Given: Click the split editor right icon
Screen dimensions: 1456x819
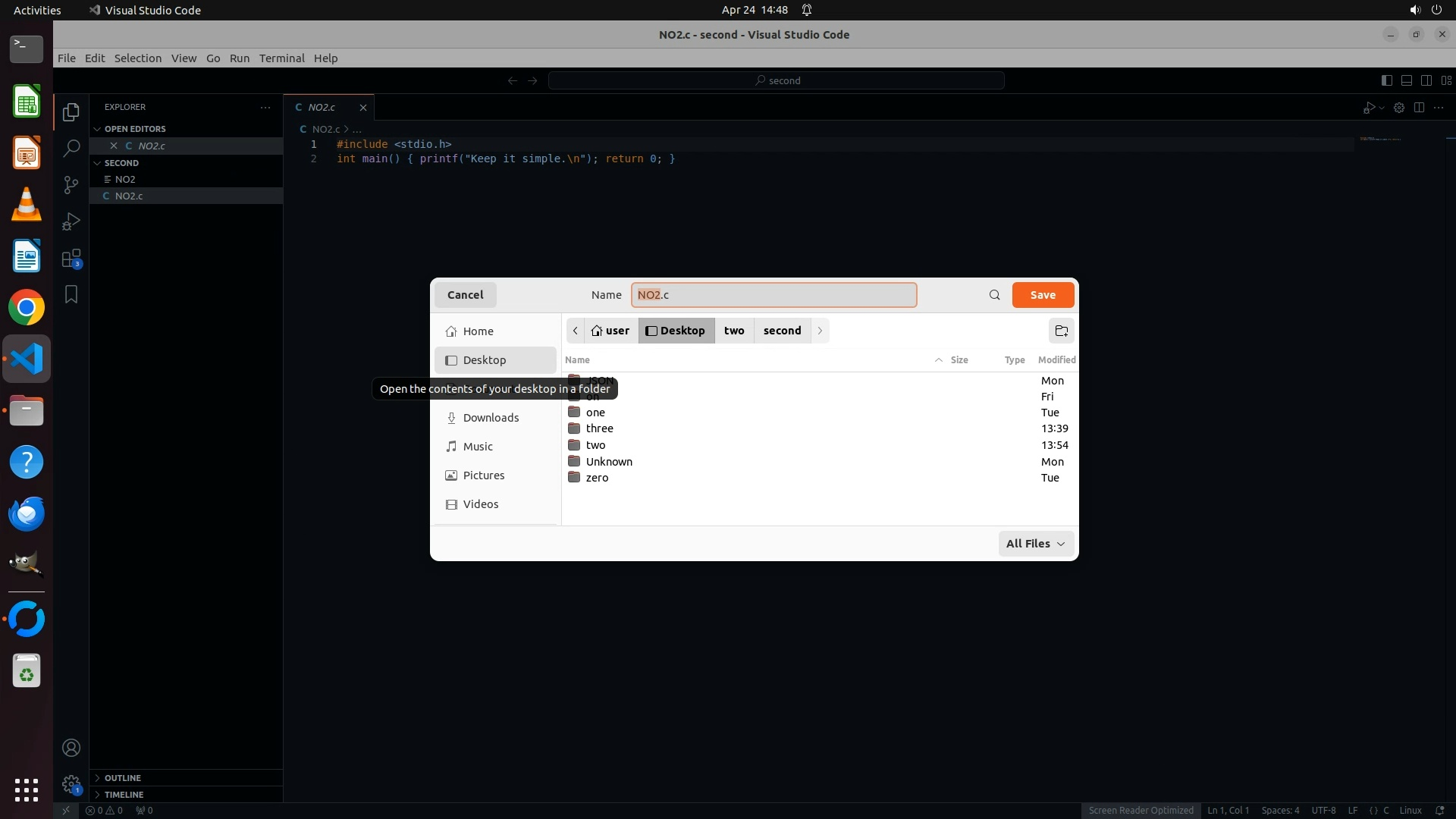Looking at the screenshot, I should (1419, 108).
